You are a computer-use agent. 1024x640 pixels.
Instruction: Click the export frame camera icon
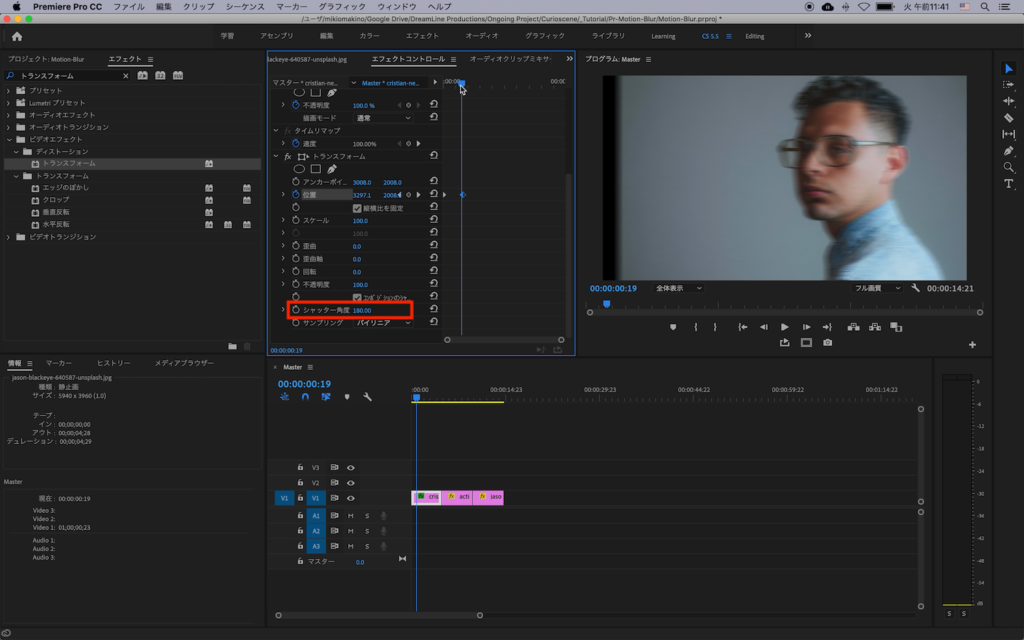coord(827,343)
